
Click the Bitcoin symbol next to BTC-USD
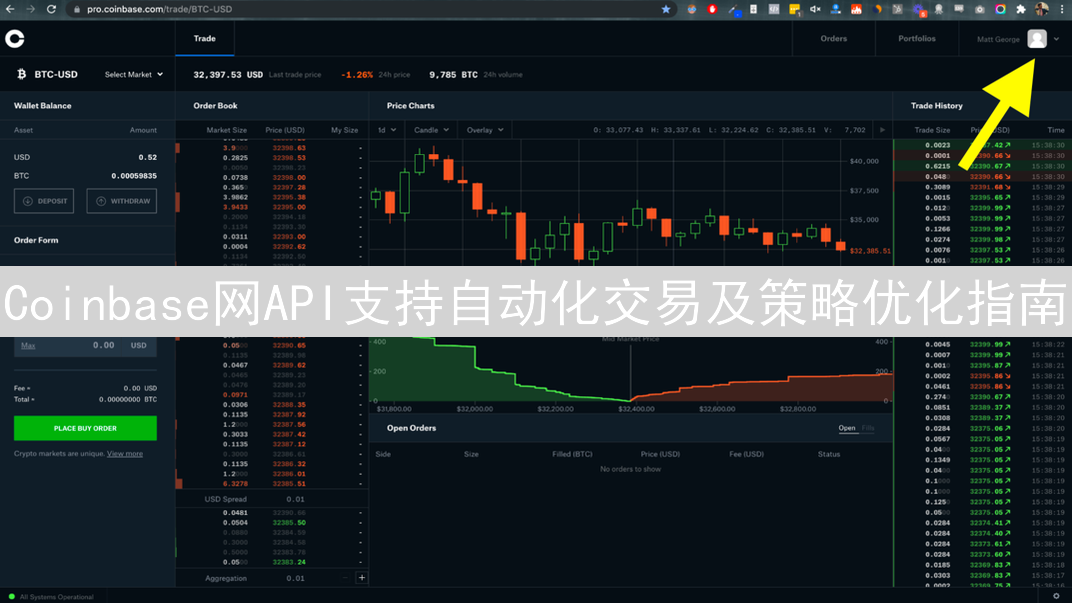(x=21, y=74)
